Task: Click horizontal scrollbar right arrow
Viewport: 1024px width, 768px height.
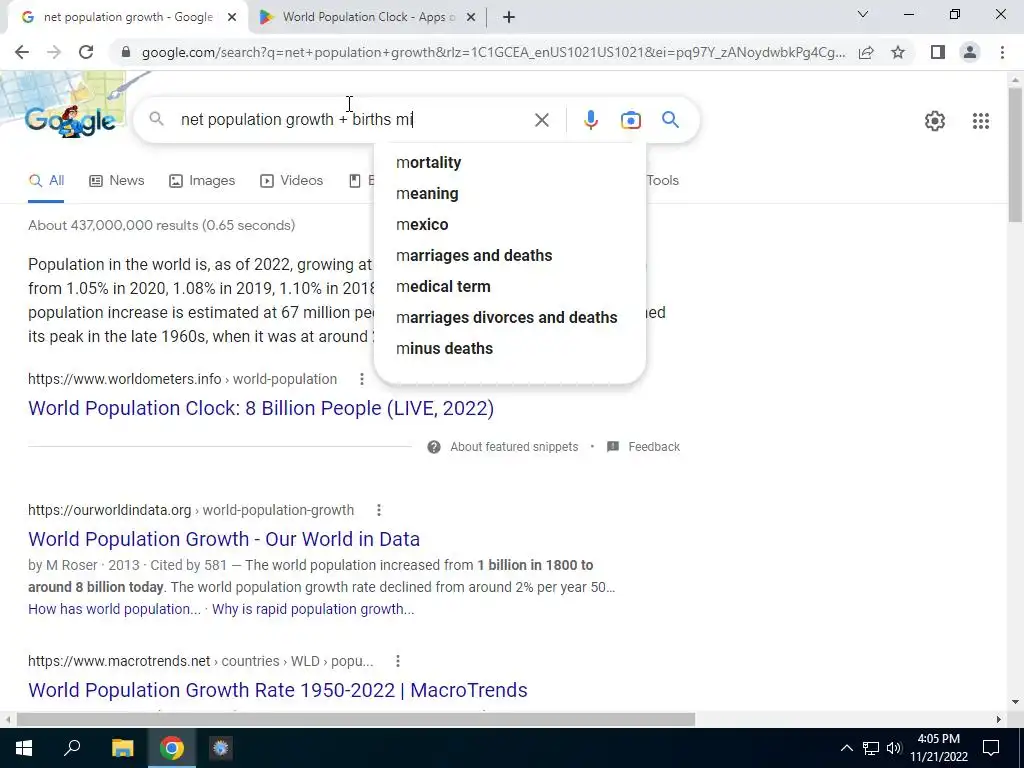Action: click(999, 720)
